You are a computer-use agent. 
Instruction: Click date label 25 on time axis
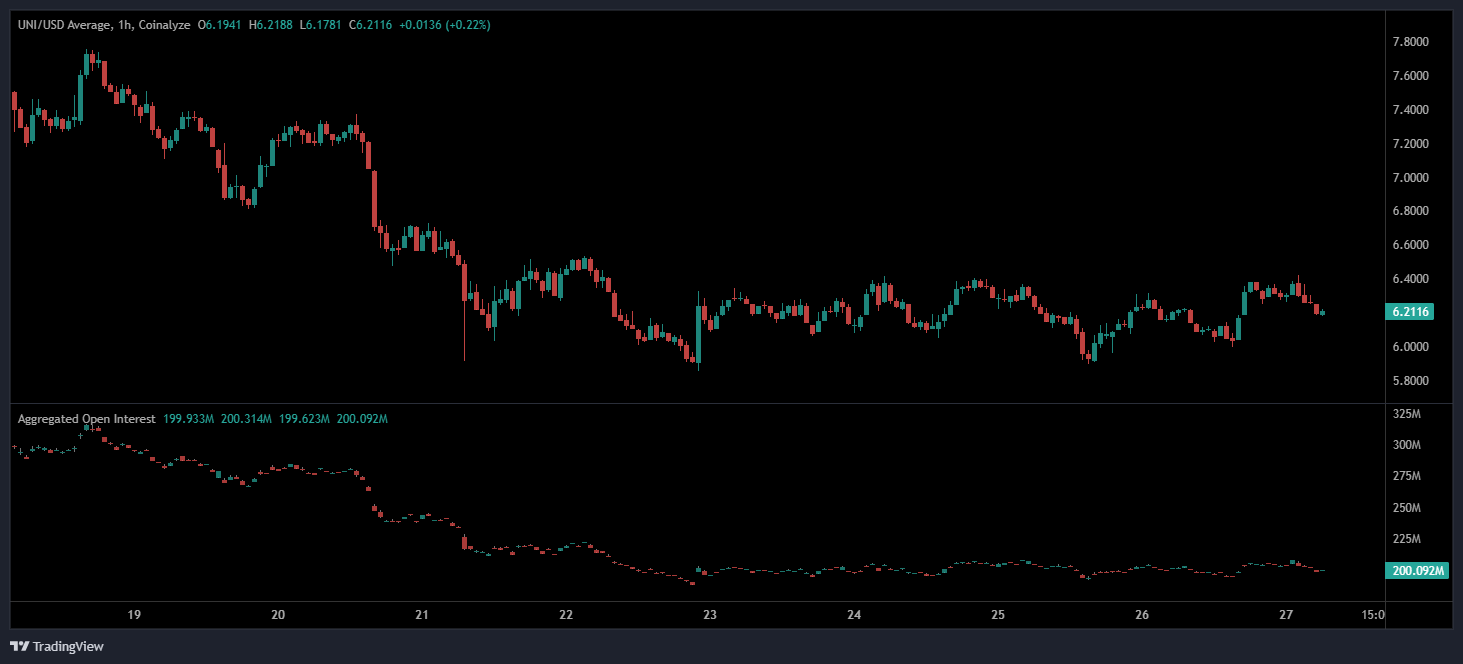click(998, 614)
